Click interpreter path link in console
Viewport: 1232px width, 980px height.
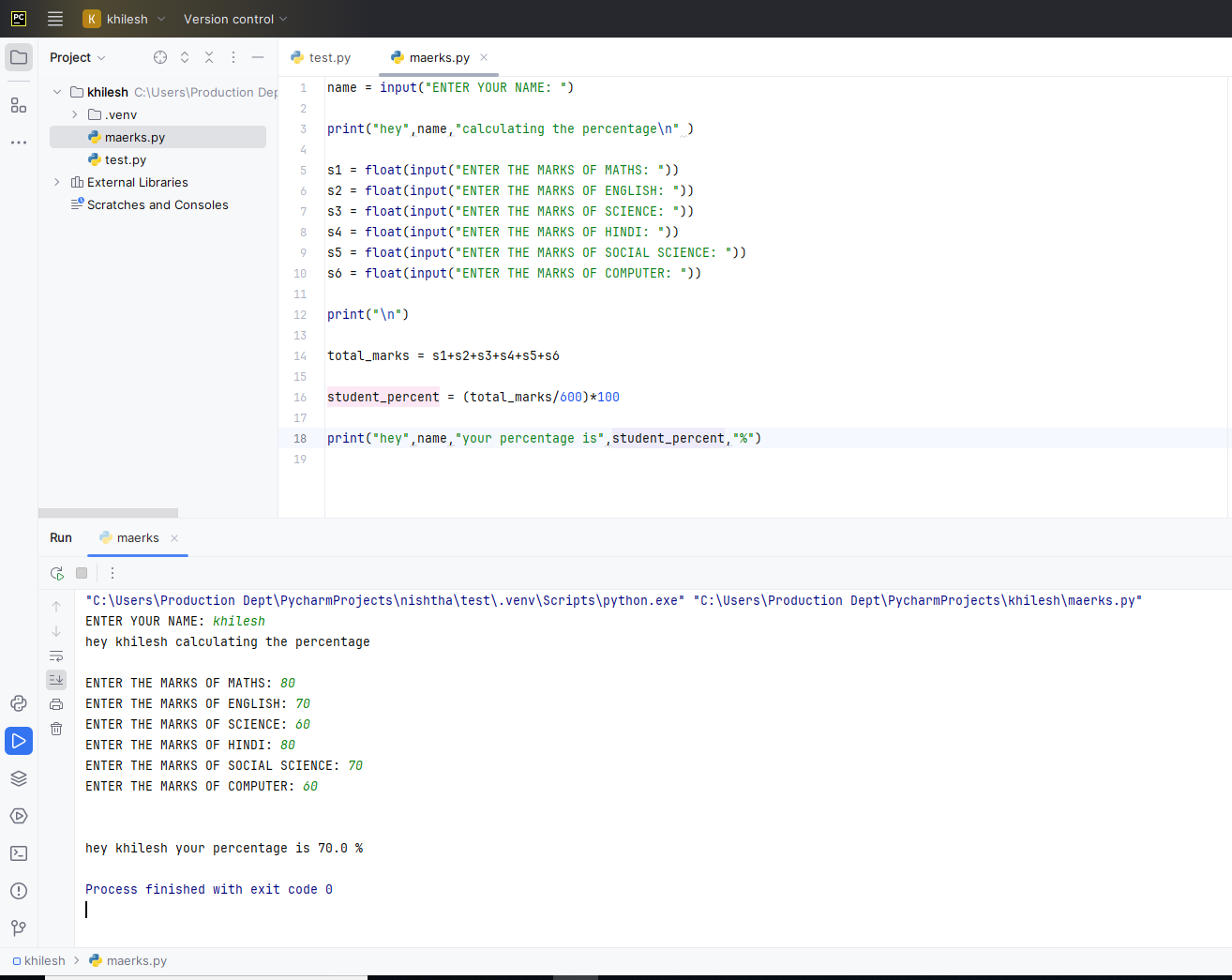point(385,600)
